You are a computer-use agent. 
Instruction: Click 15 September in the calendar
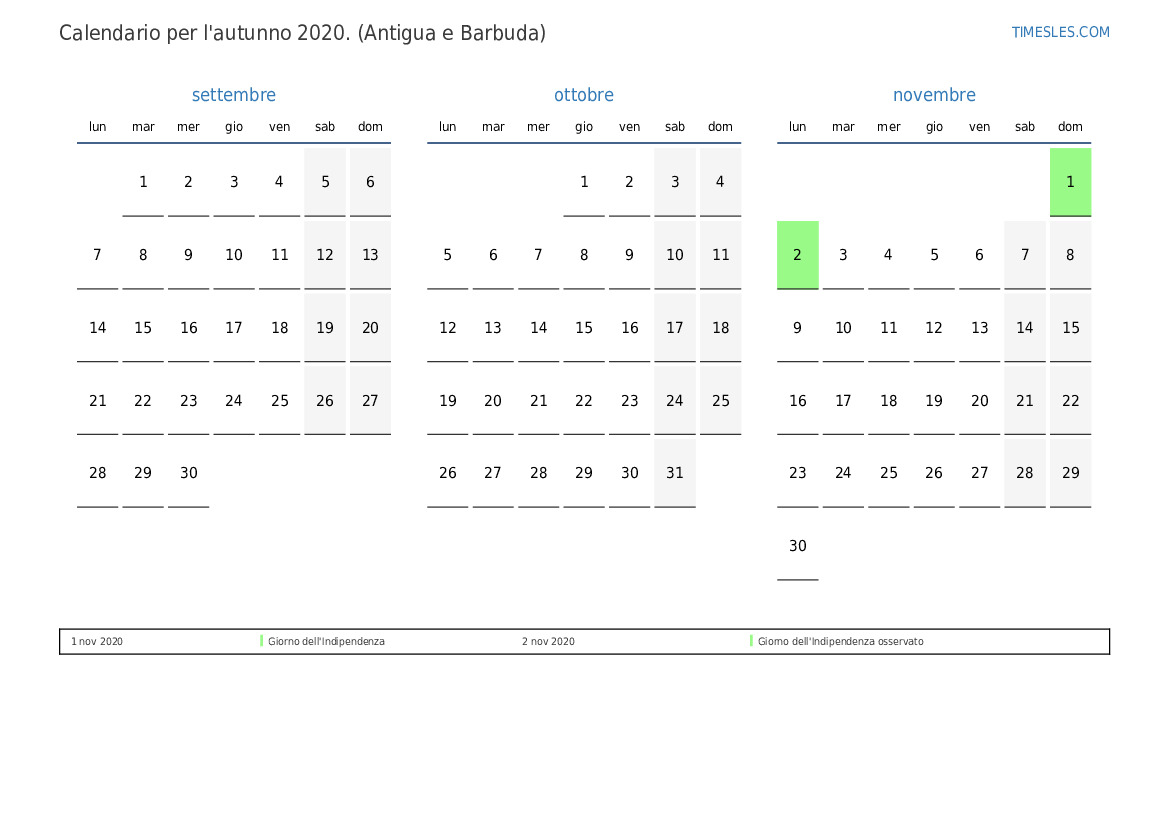point(143,328)
